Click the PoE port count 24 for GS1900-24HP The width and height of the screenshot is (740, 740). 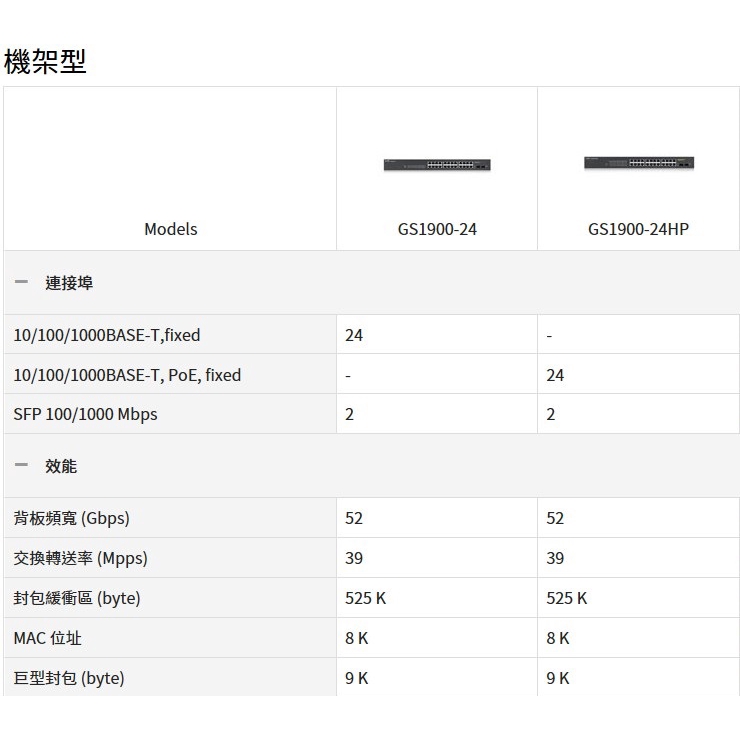coord(555,375)
